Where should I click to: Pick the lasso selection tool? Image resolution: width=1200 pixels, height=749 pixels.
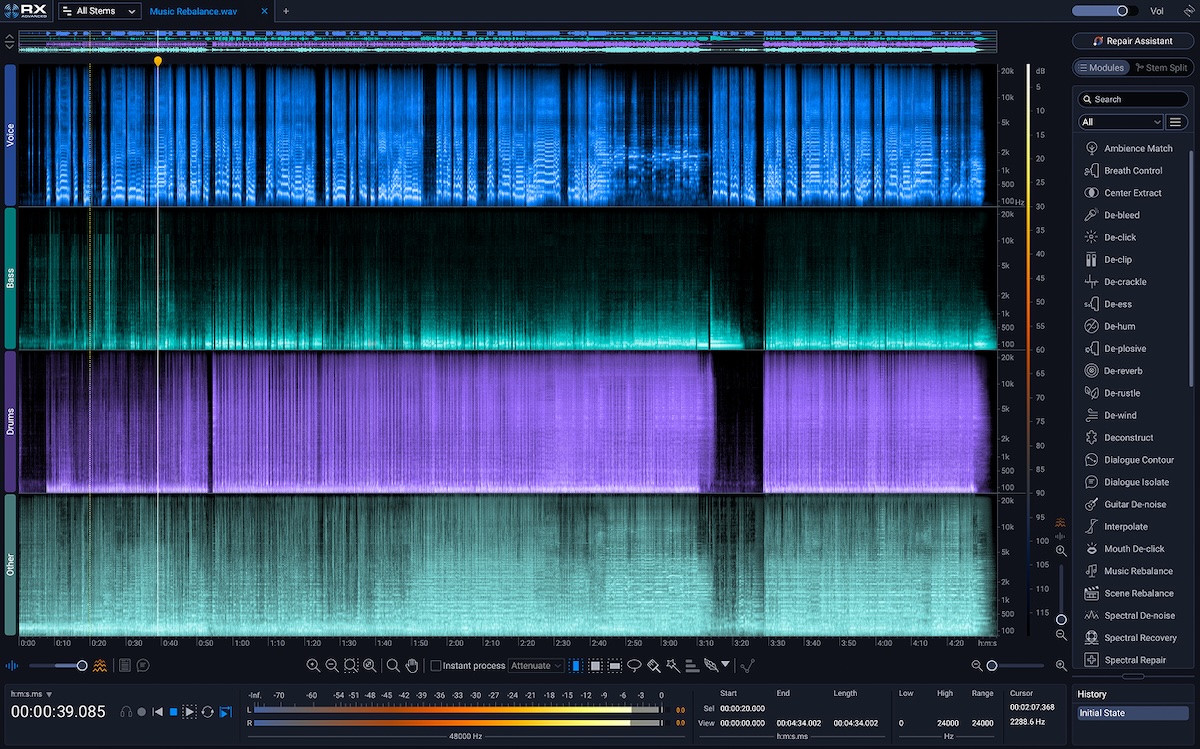coord(634,665)
